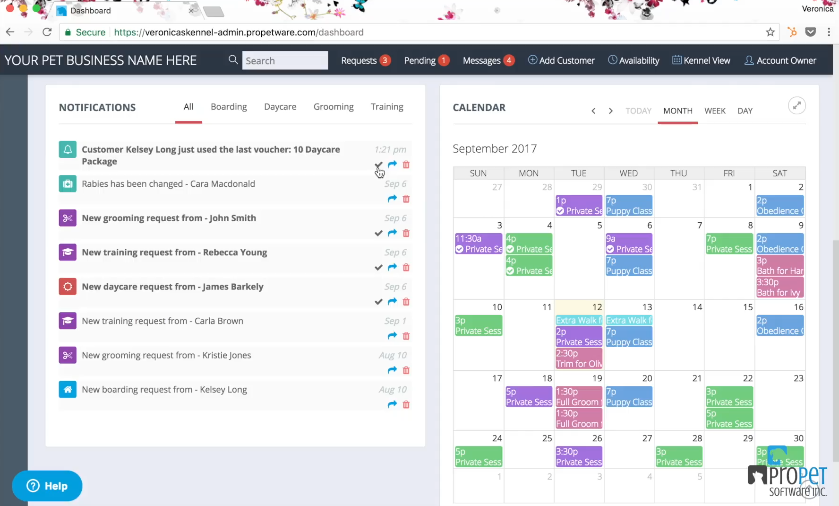839x506 pixels.
Task: Click the forward arrow for Kristie Jones request
Action: click(392, 370)
